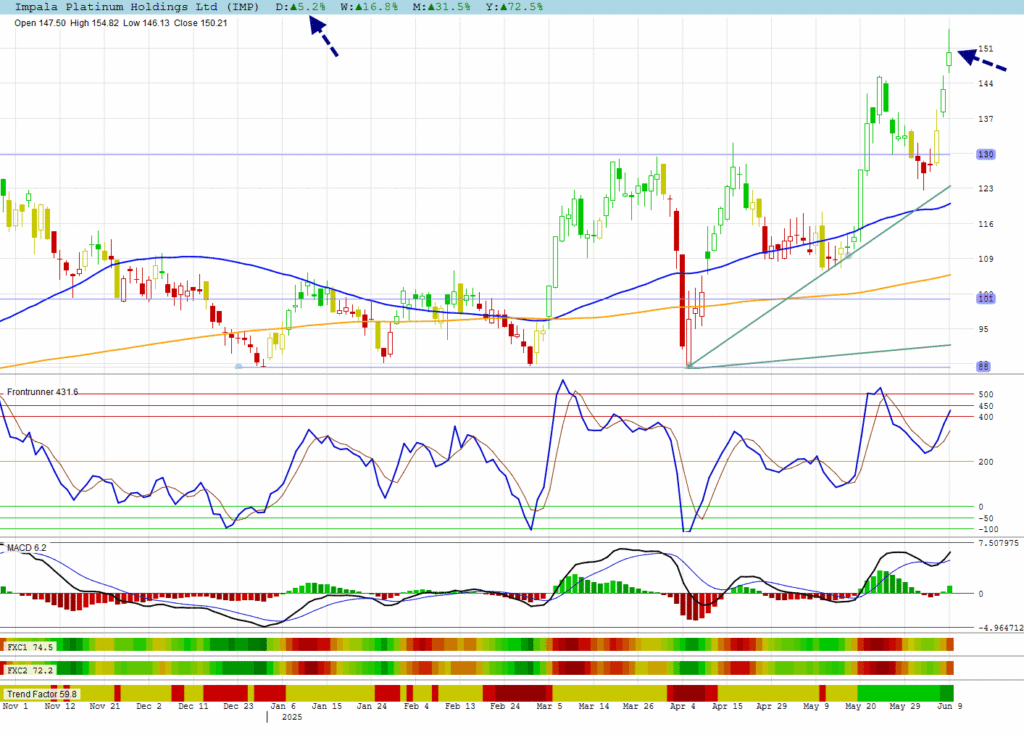Click the 450 level on Frontrunner axis

click(x=985, y=406)
